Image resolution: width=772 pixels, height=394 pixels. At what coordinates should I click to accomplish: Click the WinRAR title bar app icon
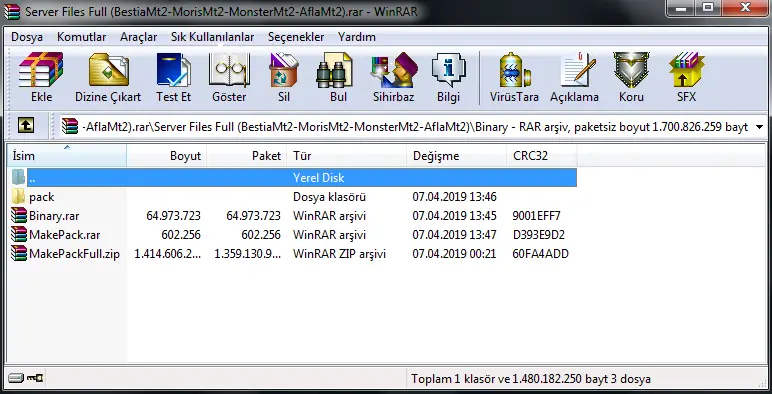(x=12, y=11)
